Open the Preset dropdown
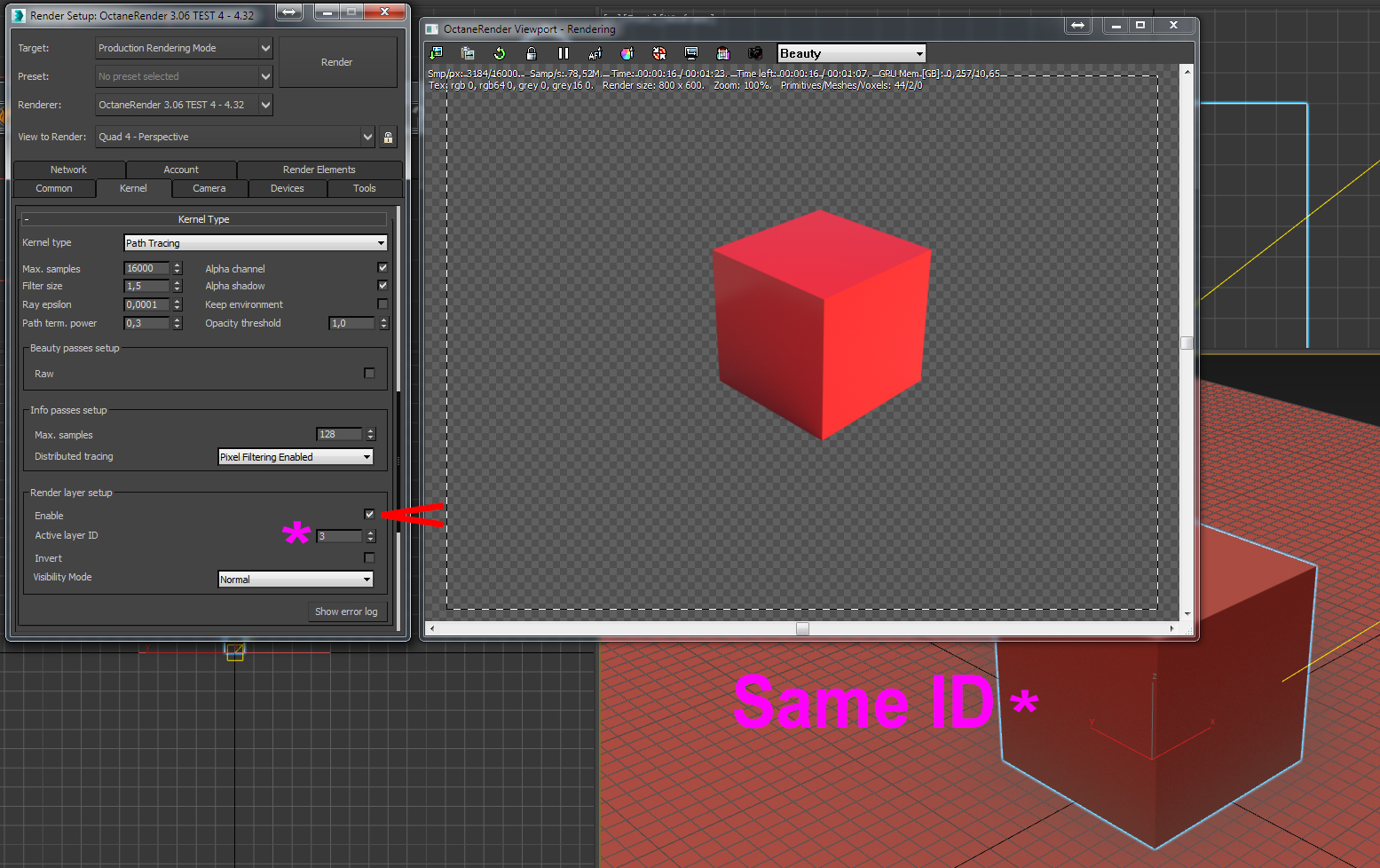 (184, 76)
